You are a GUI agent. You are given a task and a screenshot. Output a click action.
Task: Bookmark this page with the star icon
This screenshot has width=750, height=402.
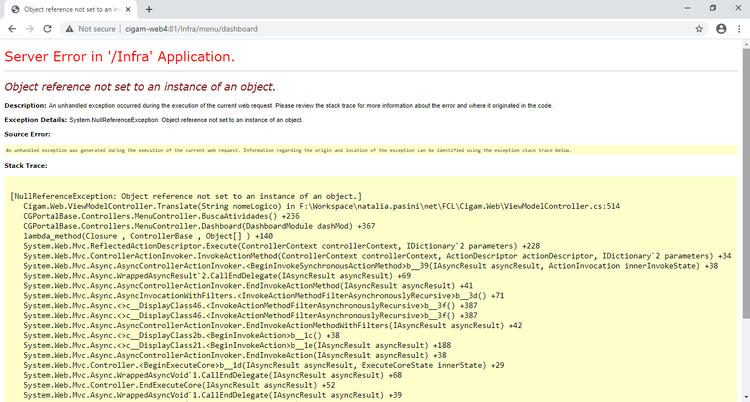tap(699, 29)
